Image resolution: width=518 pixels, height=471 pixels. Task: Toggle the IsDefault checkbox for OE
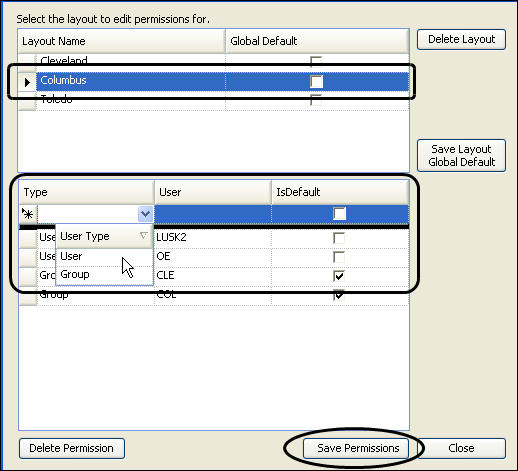pos(339,257)
